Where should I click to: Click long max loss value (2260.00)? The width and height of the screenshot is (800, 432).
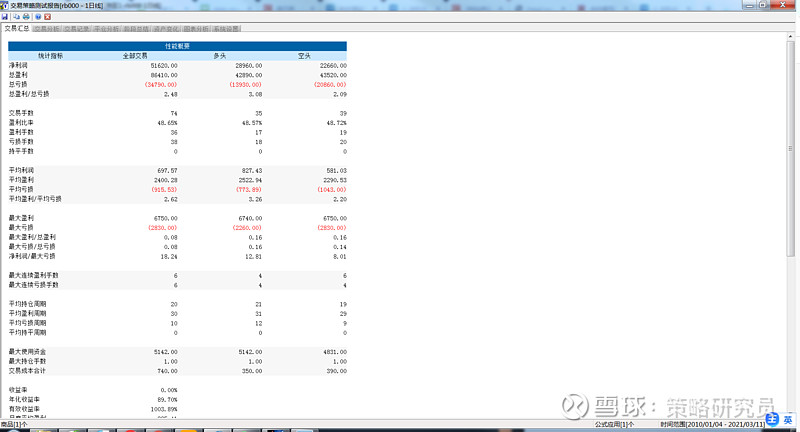[247, 228]
